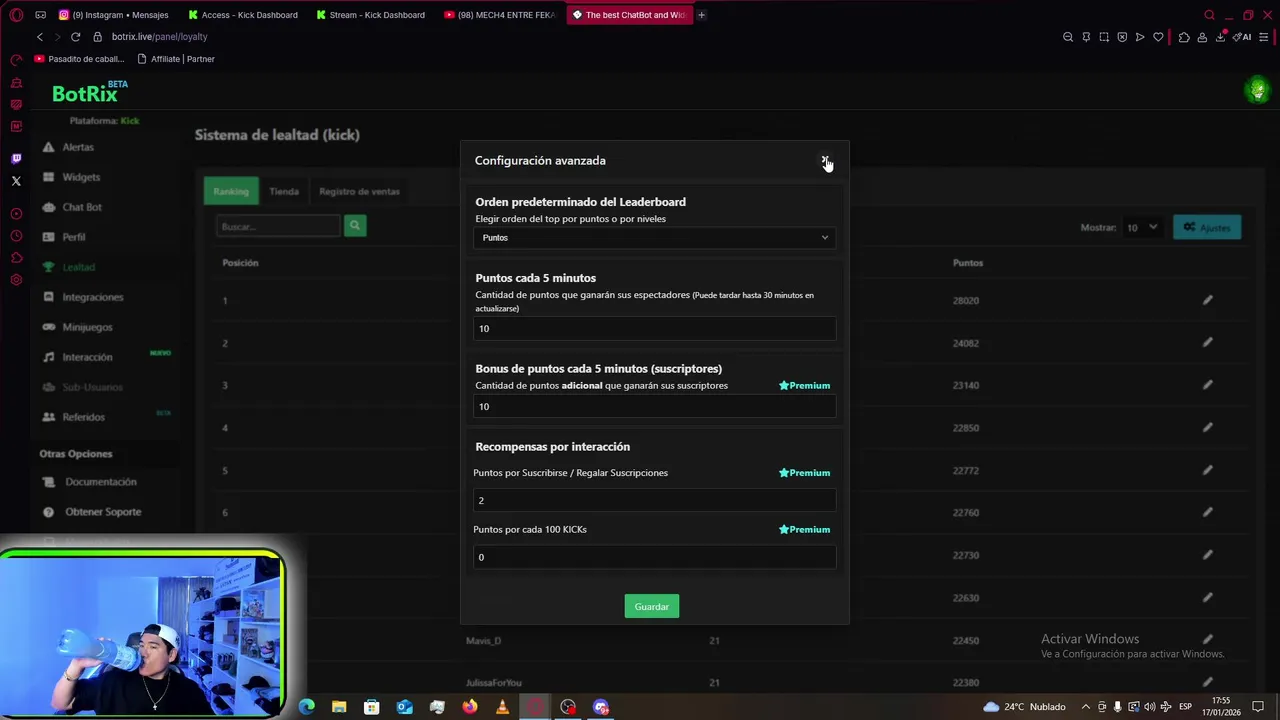Open a new browser tab

[x=701, y=15]
